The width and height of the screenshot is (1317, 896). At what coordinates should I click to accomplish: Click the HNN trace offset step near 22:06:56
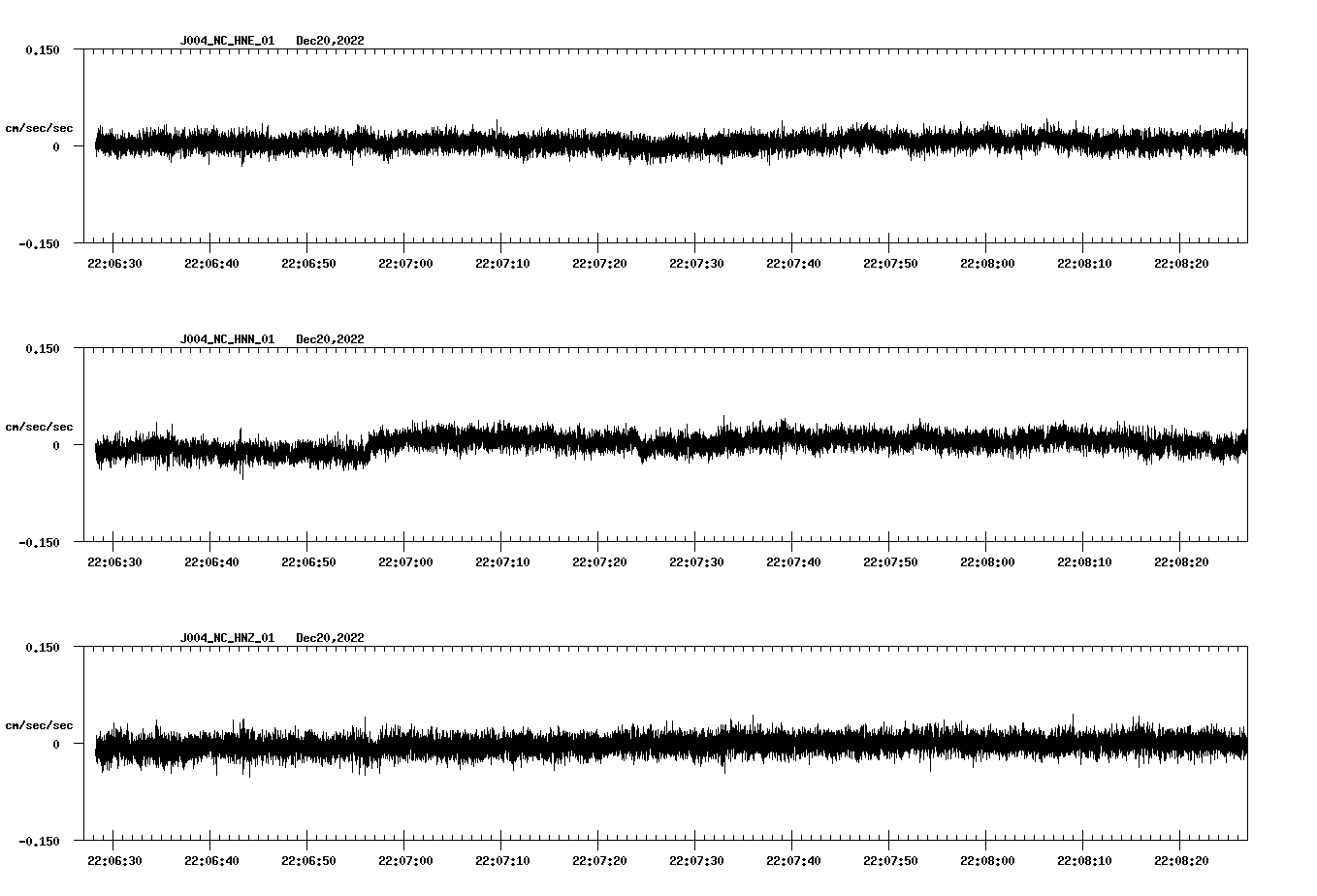369,446
